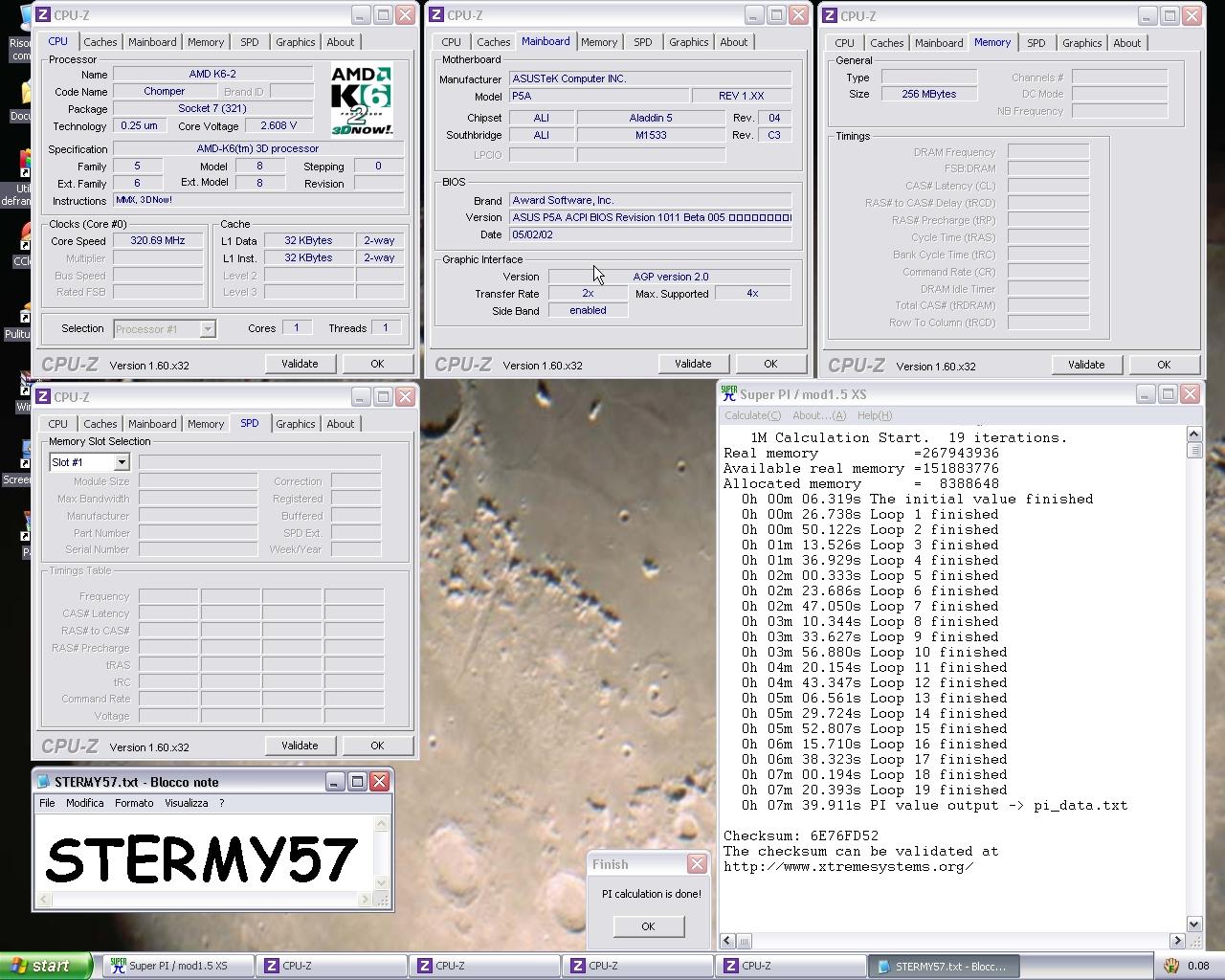Click the AMD K6-2 3DNow! processor logo
The image size is (1225, 980).
pyautogui.click(x=362, y=100)
